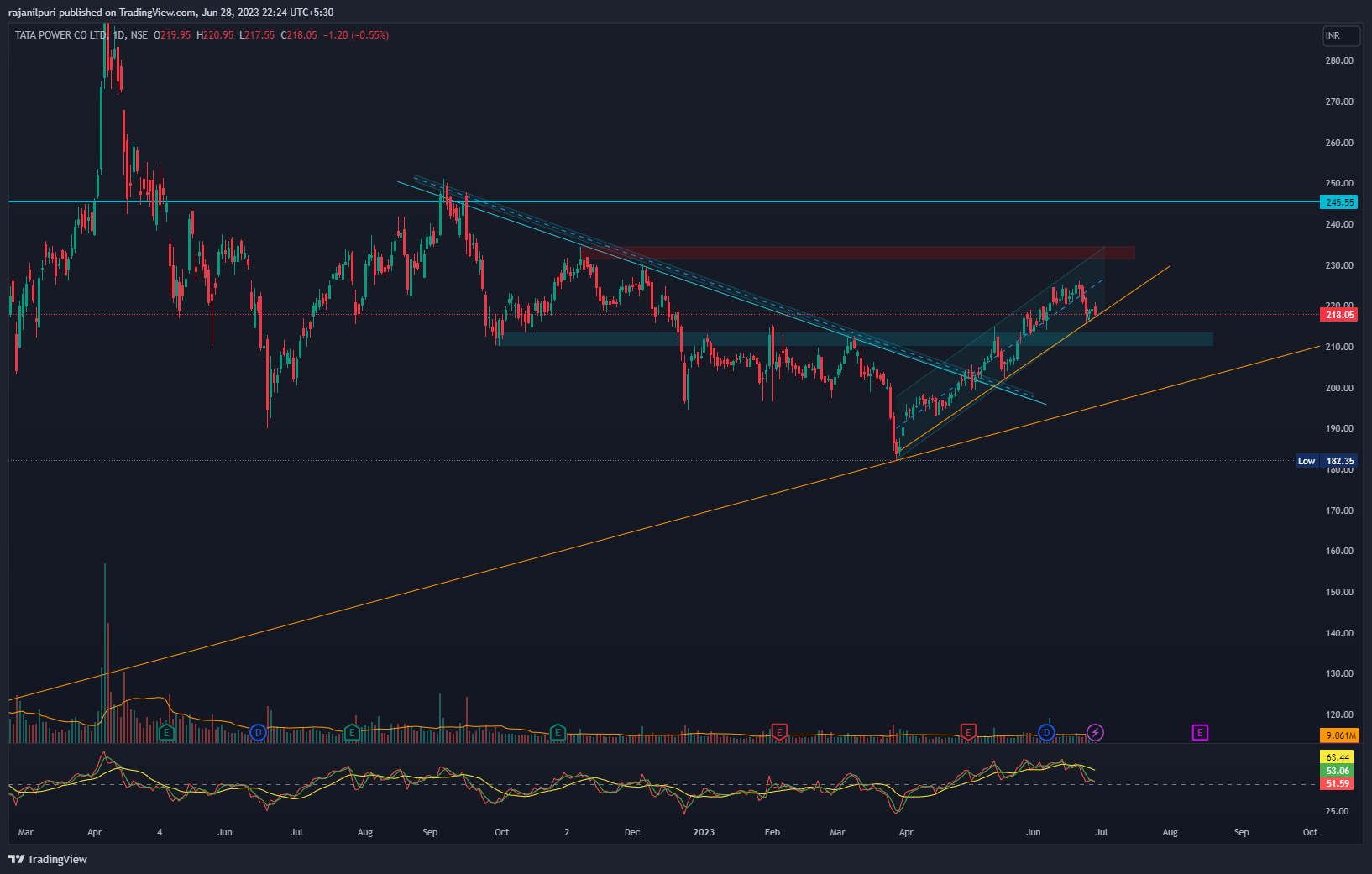Image resolution: width=1372 pixels, height=874 pixels.
Task: Click the blue dividend D marker between Jun and Jul 2022
Action: [x=258, y=733]
